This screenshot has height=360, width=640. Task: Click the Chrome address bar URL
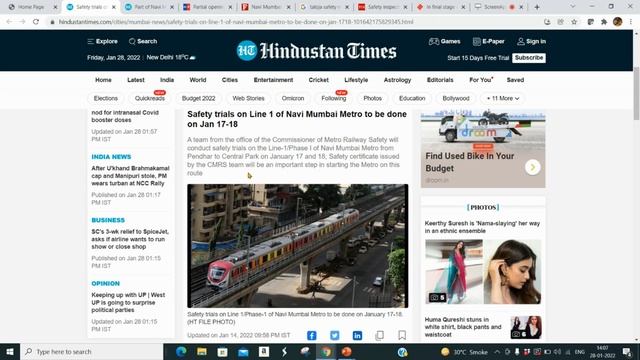tap(236, 22)
